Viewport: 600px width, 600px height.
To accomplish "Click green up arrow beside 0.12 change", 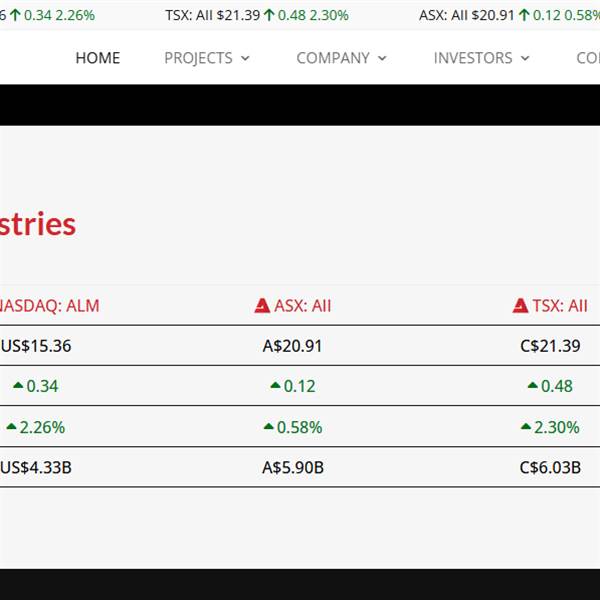I will (x=275, y=386).
